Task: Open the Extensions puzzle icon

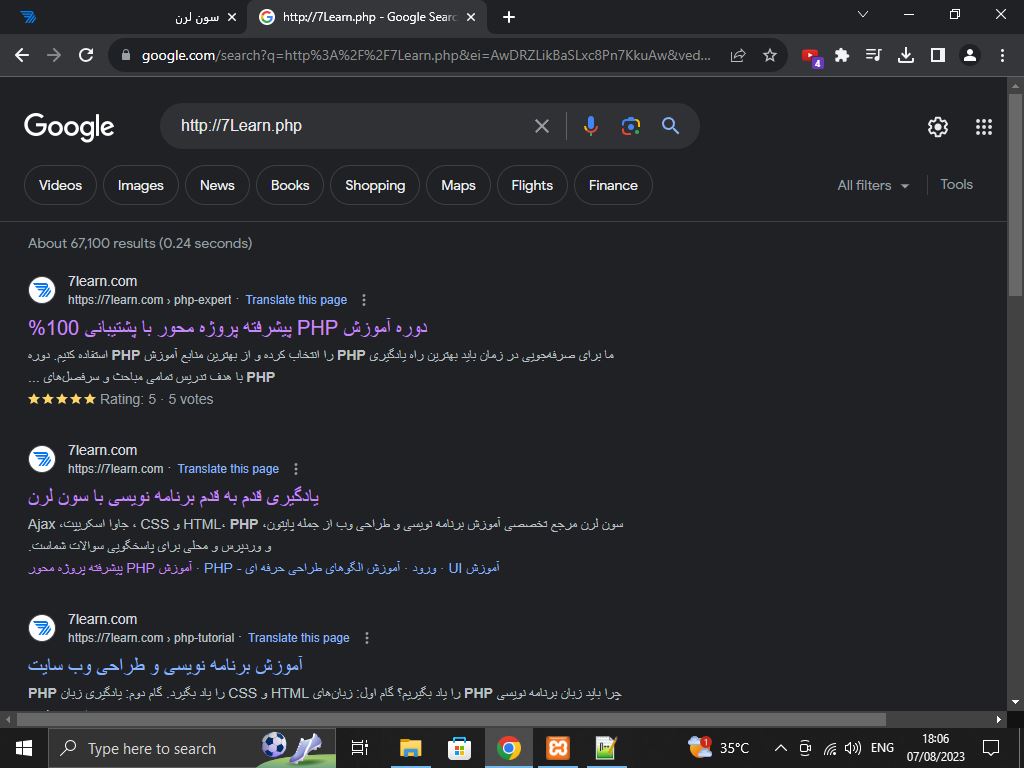Action: [x=842, y=56]
